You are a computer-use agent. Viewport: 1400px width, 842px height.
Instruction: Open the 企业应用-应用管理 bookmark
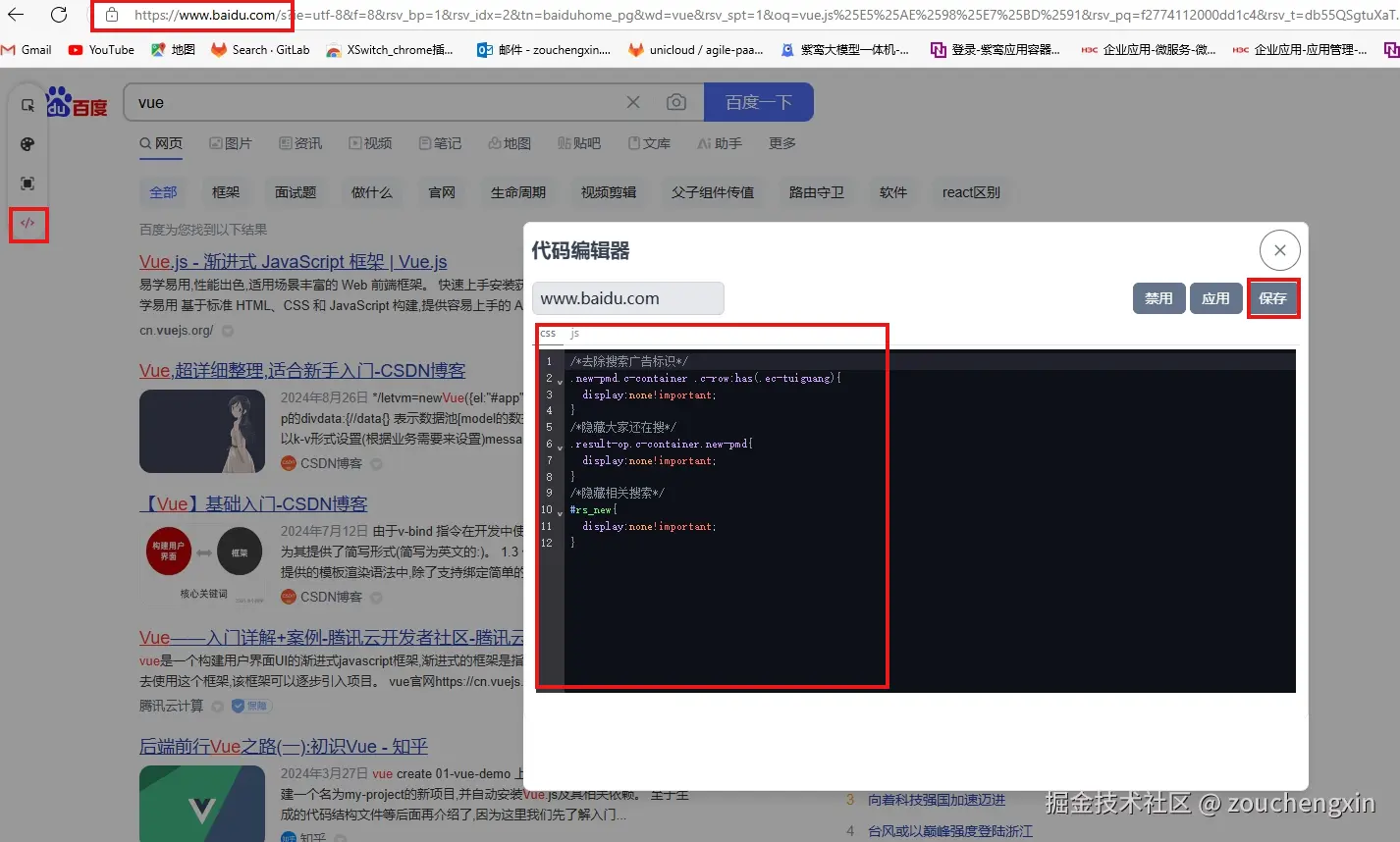point(1300,49)
